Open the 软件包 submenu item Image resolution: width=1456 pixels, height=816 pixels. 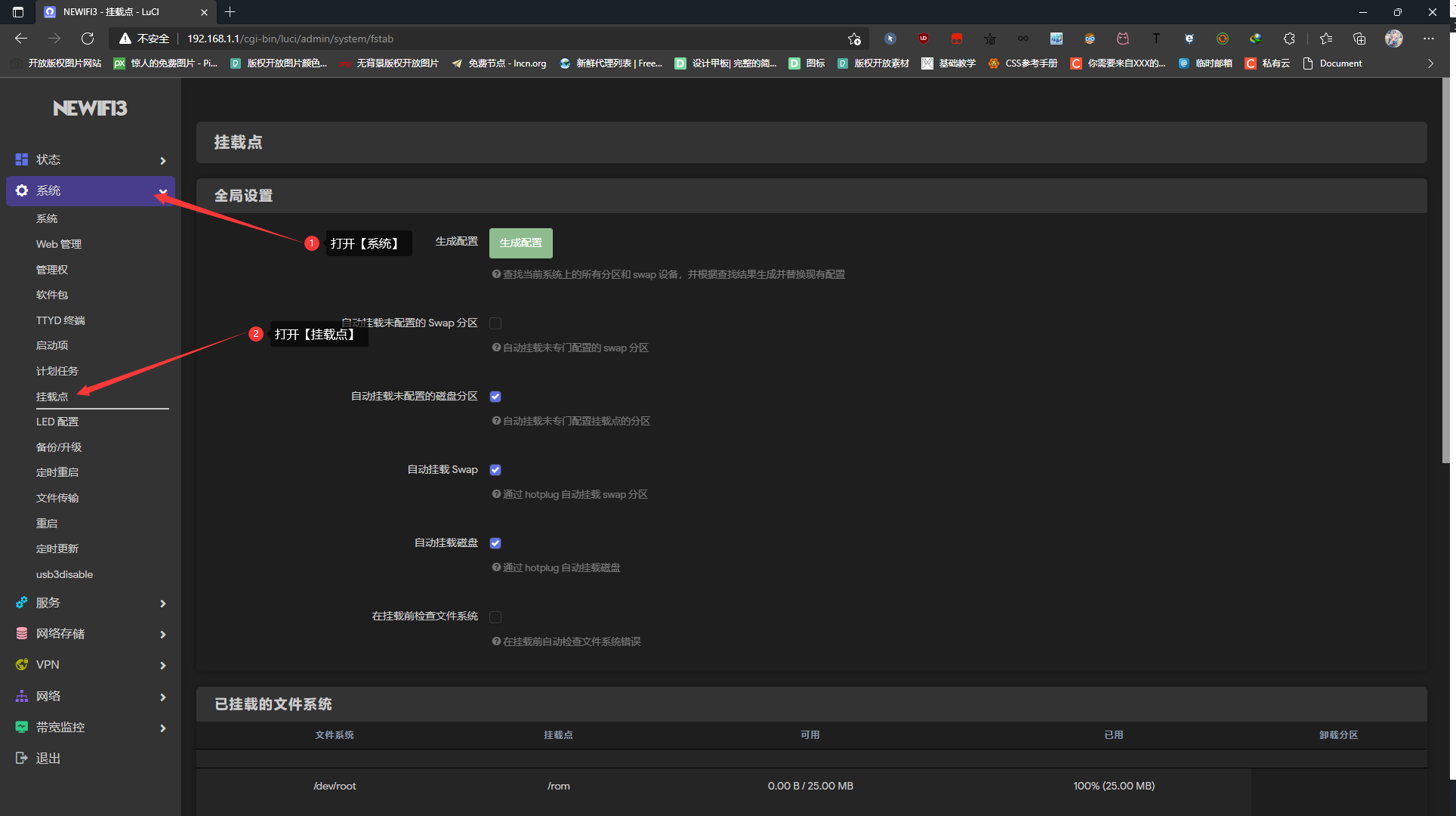coord(52,295)
